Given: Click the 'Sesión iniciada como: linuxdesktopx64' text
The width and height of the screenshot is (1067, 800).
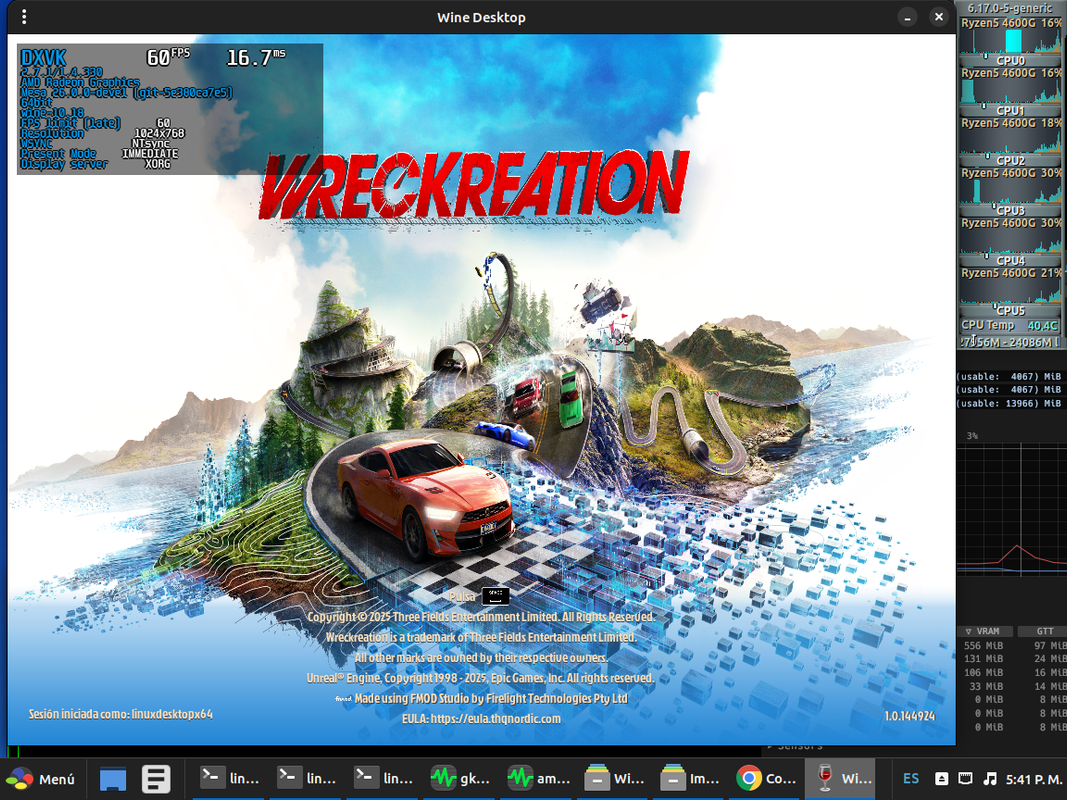Looking at the screenshot, I should 120,714.
